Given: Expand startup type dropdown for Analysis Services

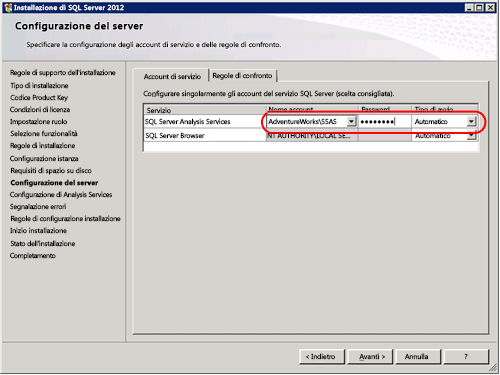Looking at the screenshot, I should 471,121.
